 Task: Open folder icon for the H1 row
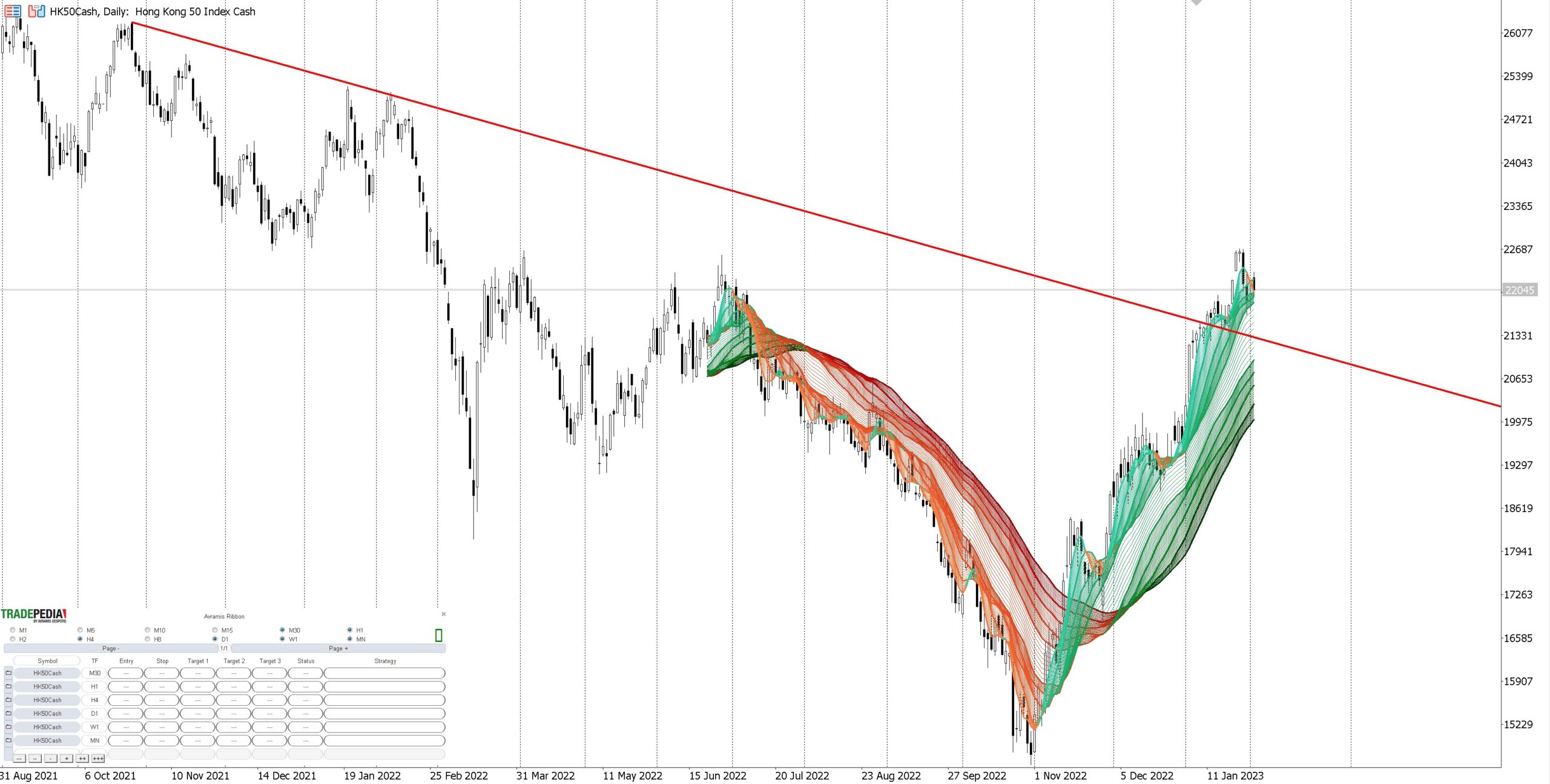tap(8, 686)
